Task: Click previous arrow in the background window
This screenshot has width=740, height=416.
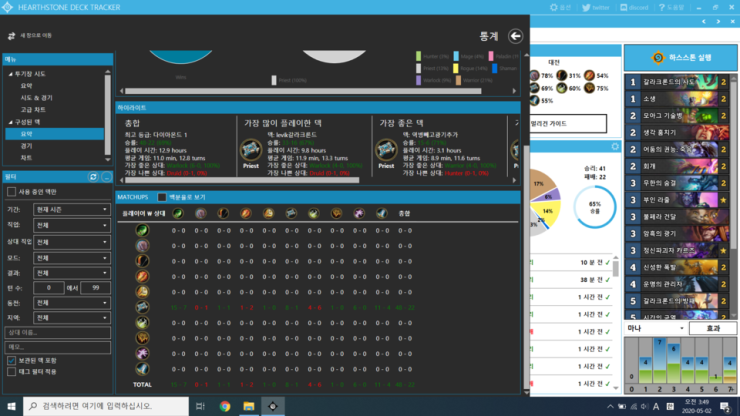Action: pos(704,22)
